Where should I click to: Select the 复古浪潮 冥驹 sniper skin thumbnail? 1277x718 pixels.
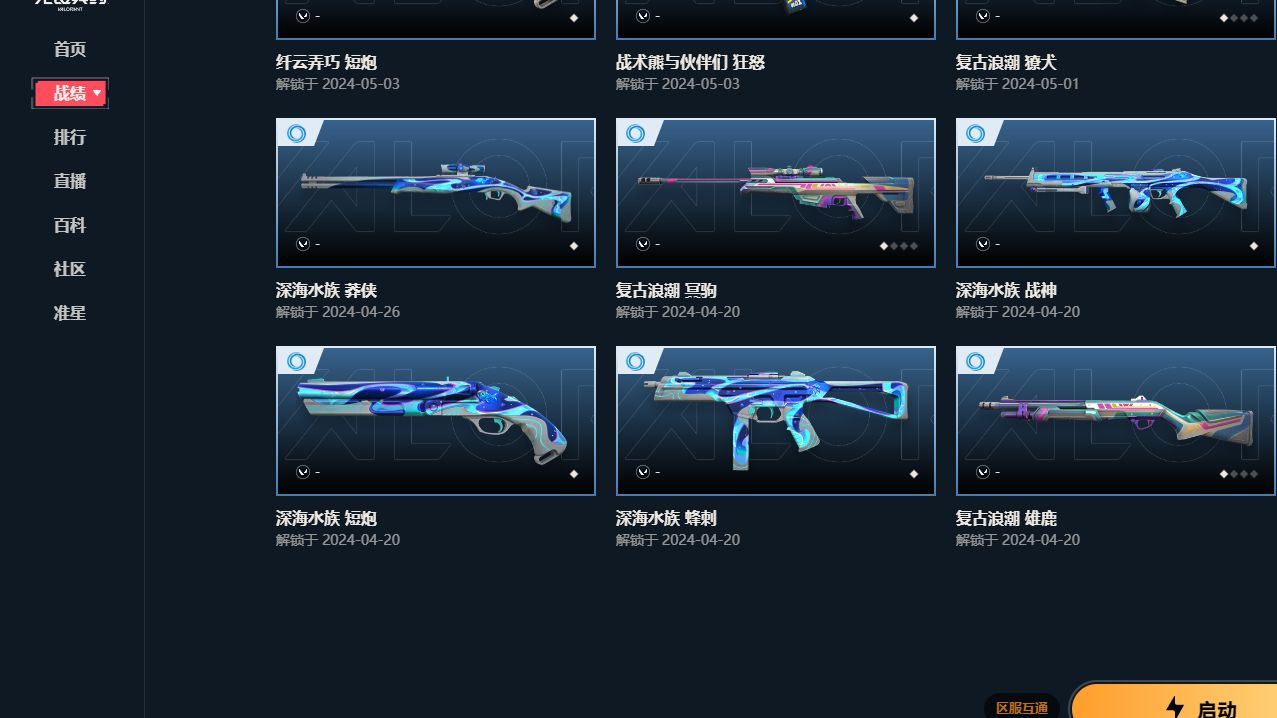coord(776,193)
